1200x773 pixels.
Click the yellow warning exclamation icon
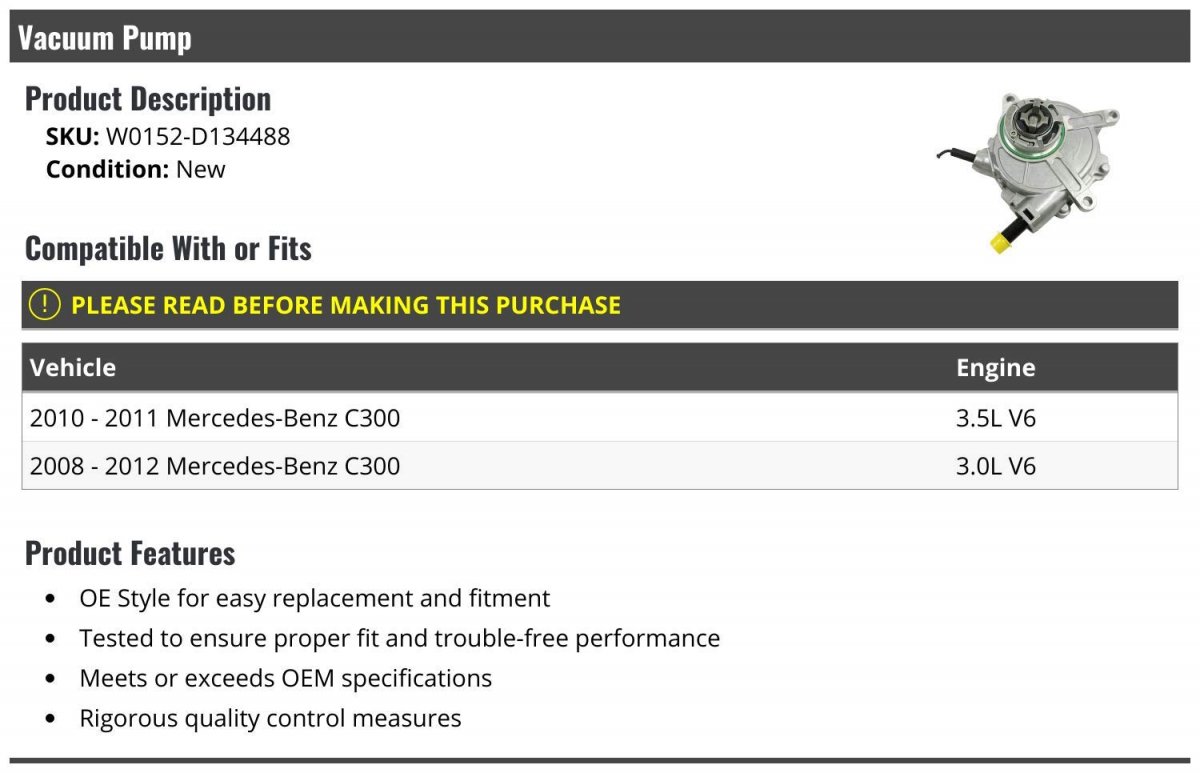tap(45, 305)
